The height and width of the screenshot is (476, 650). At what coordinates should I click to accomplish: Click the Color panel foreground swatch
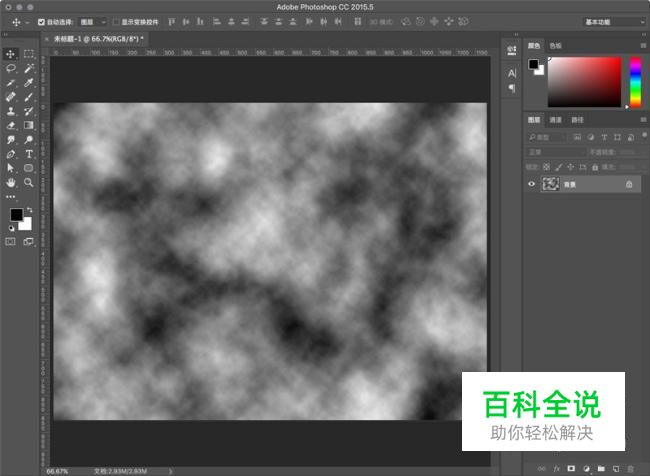pos(533,64)
